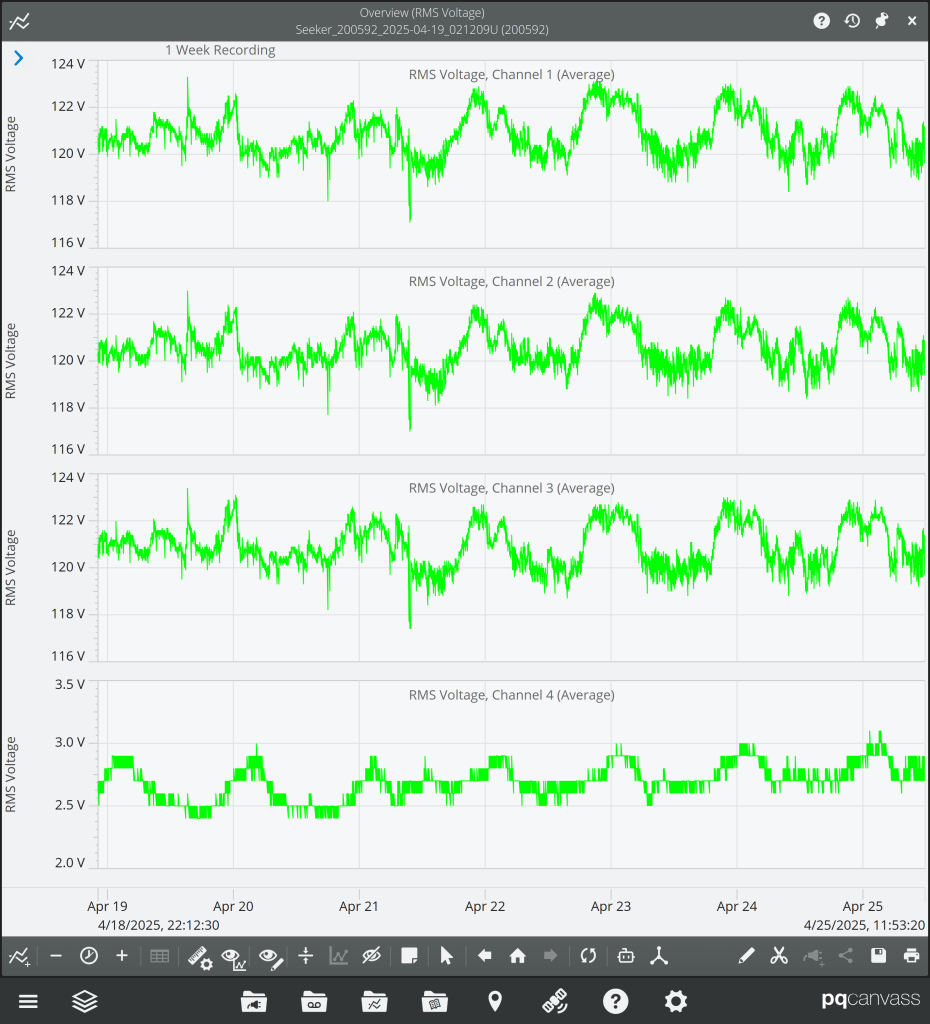Select the pointer cursor tool
This screenshot has height=1024, width=930.
coord(446,956)
